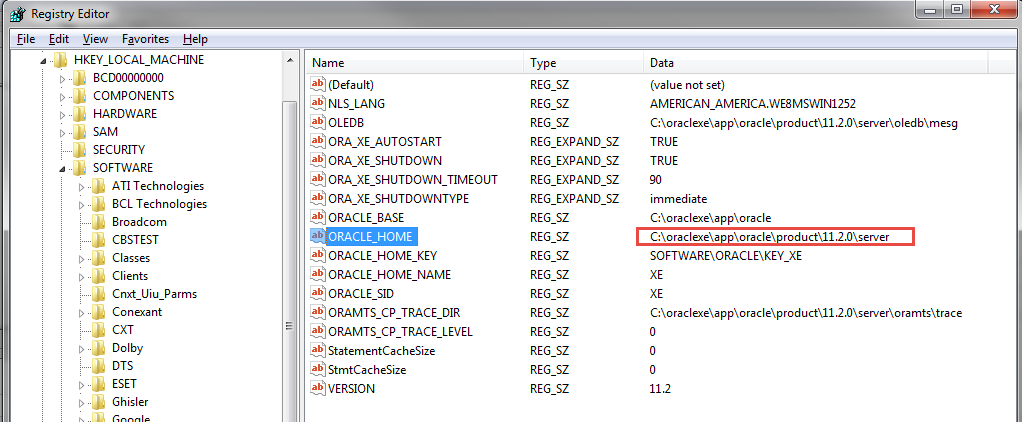Expand the BCD00000000 key

tap(63, 78)
